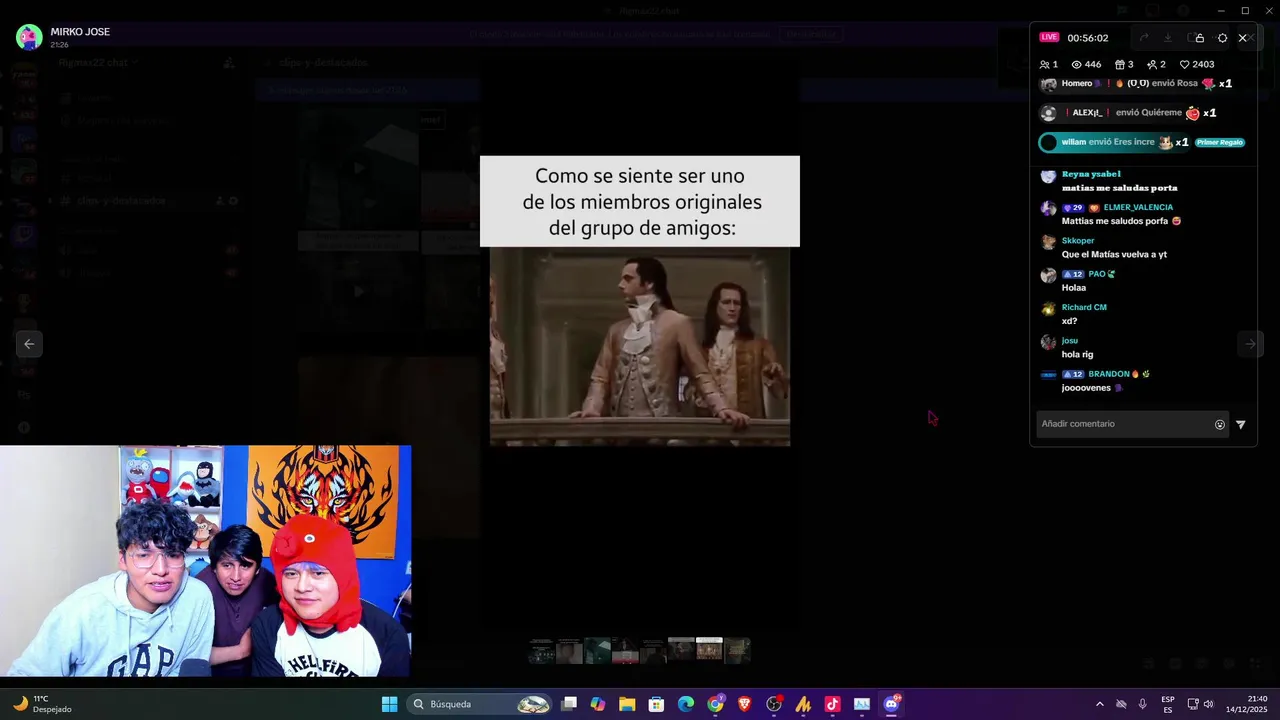
Task: Click the webcam overlay video
Action: point(205,561)
